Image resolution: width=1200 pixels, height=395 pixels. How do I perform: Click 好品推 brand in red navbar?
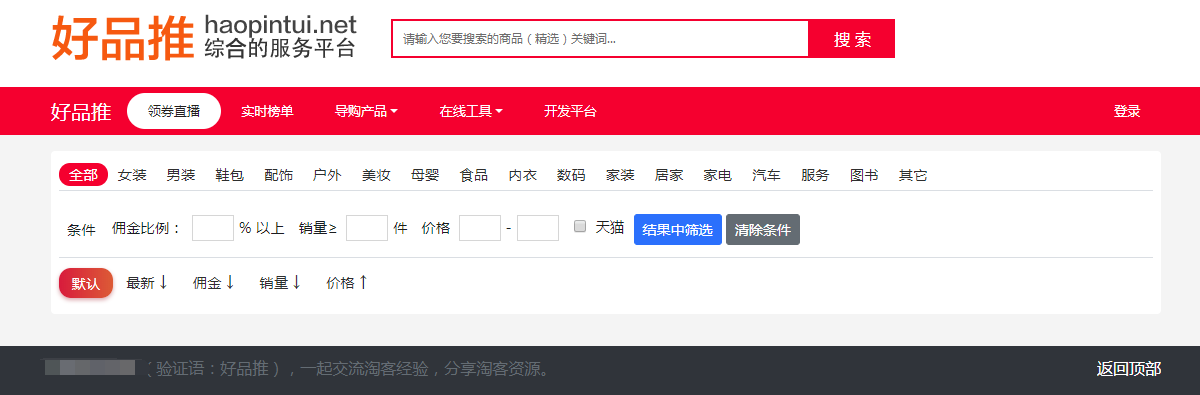pyautogui.click(x=81, y=111)
